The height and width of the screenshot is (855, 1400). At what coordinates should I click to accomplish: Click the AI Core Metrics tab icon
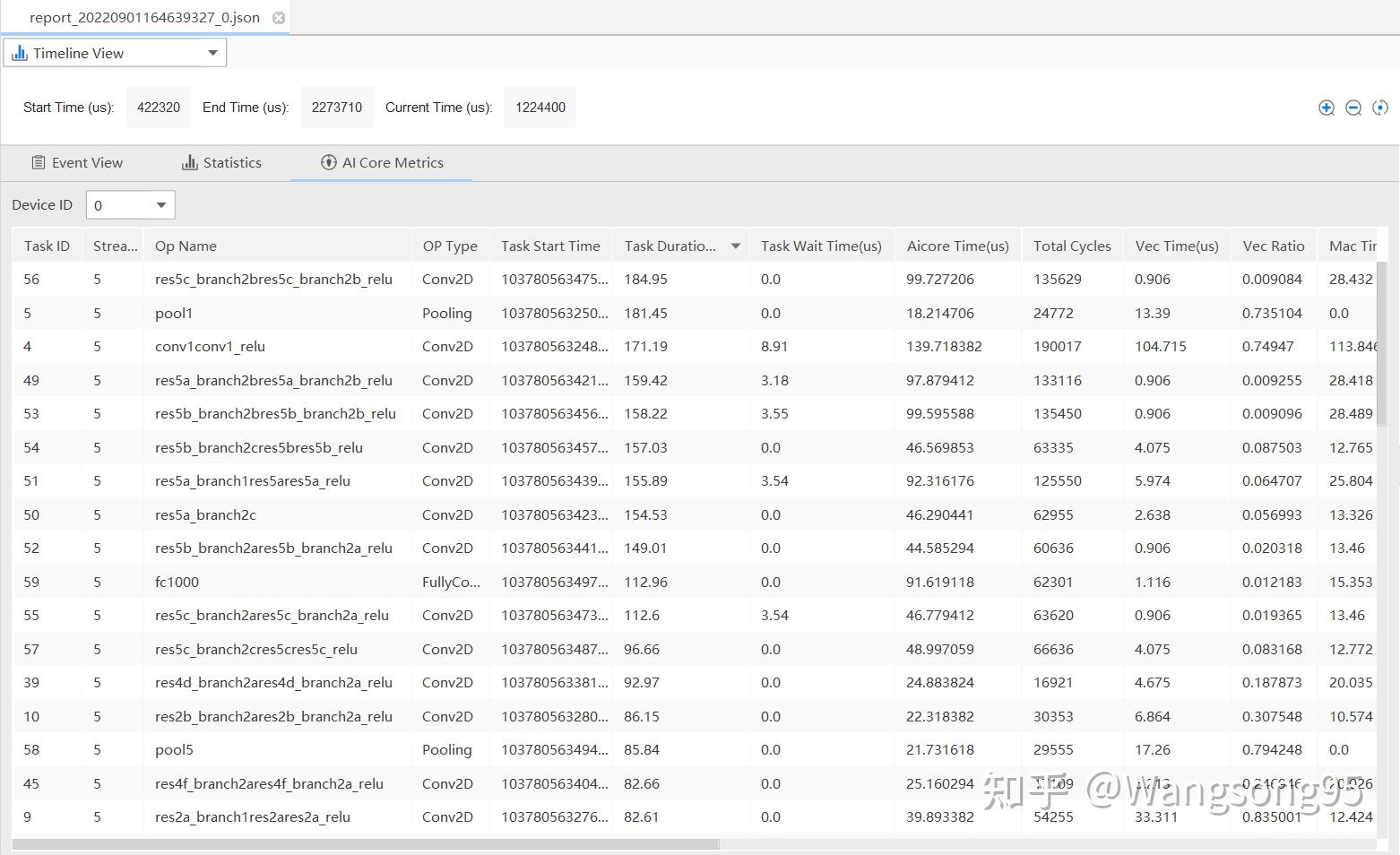[x=328, y=162]
